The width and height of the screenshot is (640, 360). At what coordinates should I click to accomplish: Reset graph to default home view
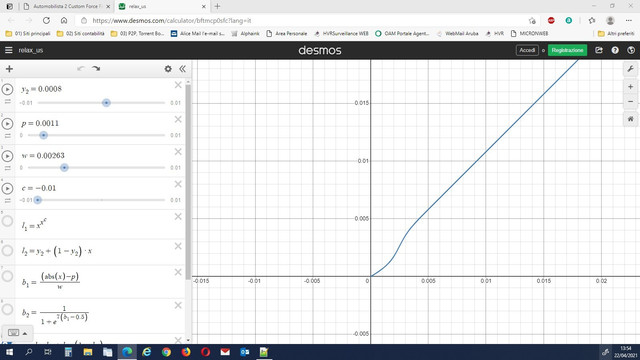pyautogui.click(x=630, y=119)
